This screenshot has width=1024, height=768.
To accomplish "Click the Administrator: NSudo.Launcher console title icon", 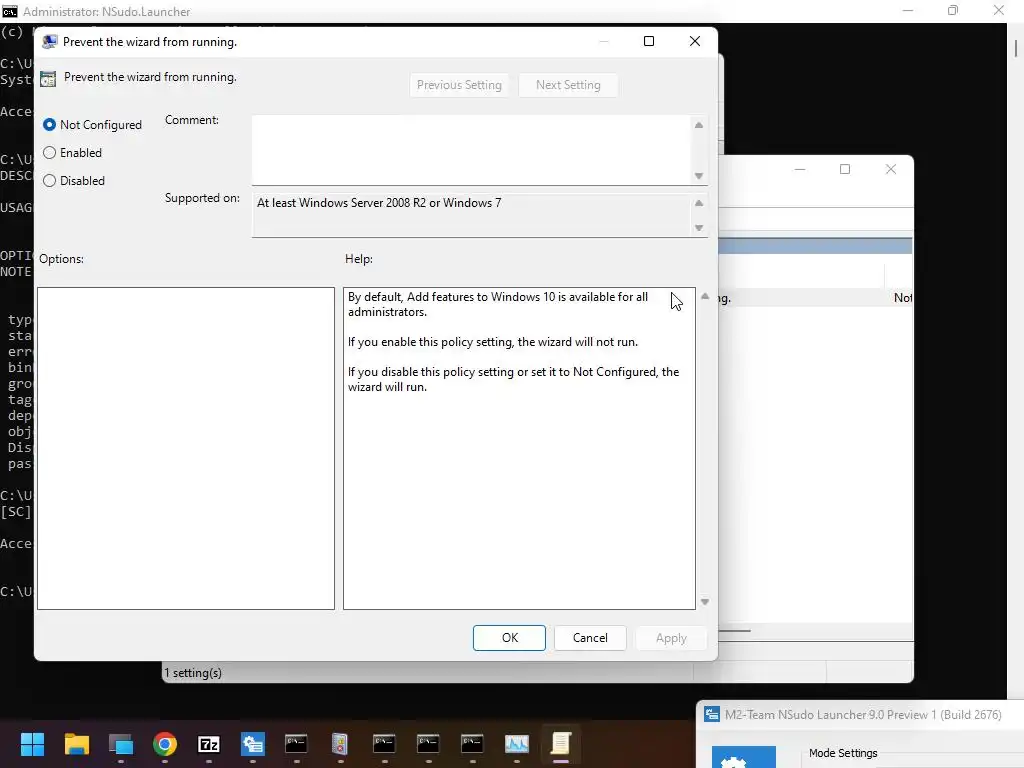I will [10, 11].
